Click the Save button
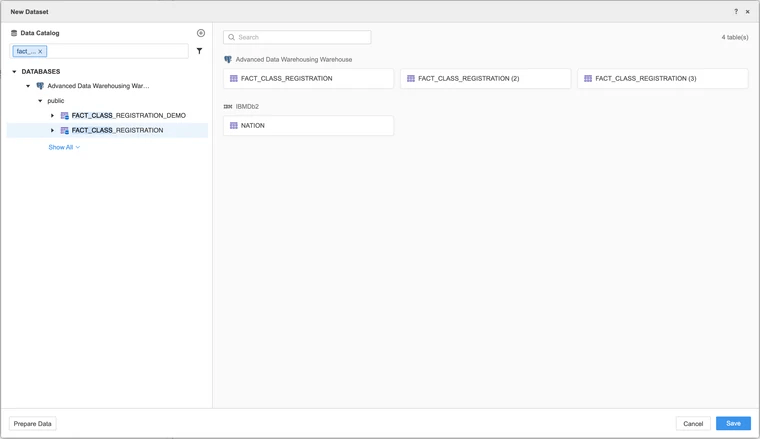 pyautogui.click(x=733, y=424)
